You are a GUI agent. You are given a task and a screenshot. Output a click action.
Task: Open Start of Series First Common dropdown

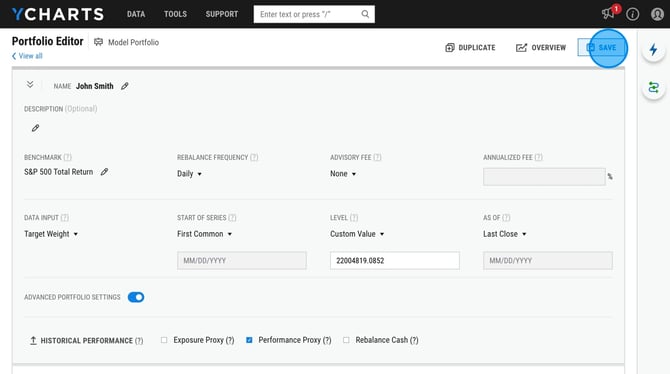coord(205,234)
